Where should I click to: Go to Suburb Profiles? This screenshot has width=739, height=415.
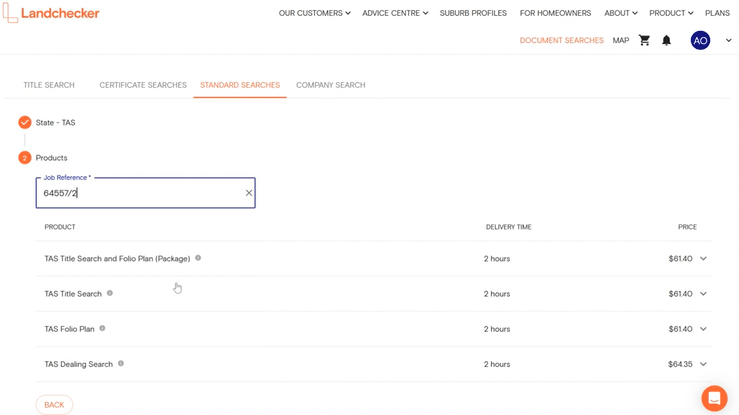click(473, 13)
